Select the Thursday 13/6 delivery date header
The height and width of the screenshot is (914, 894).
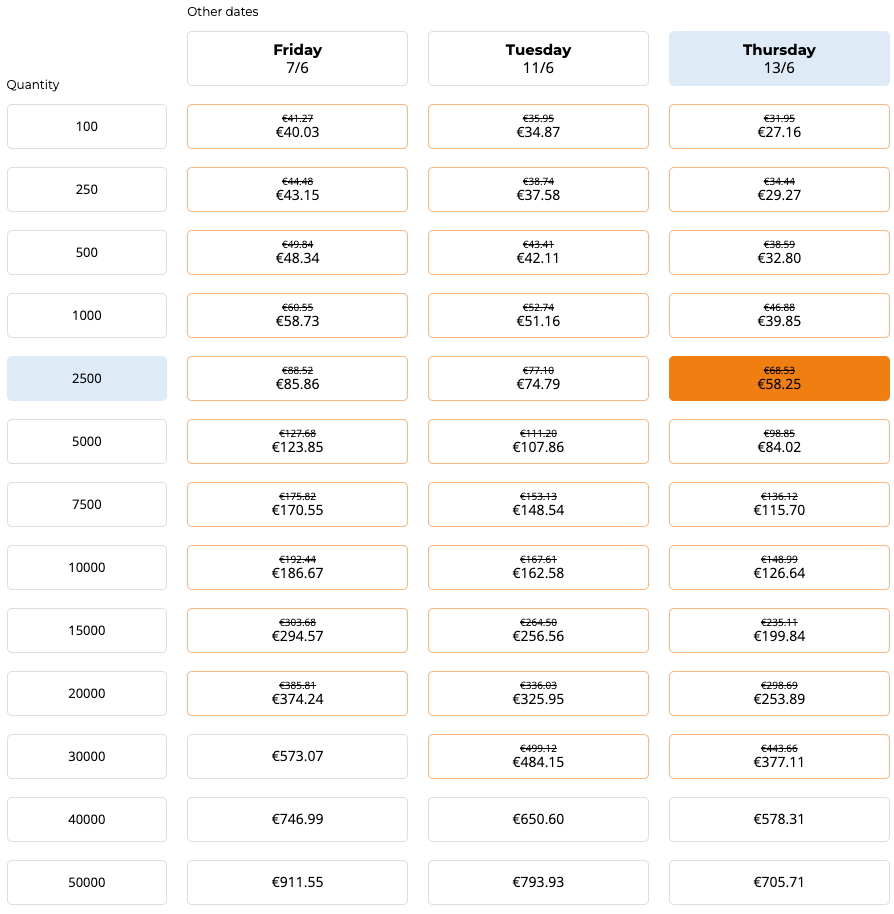pyautogui.click(x=779, y=58)
